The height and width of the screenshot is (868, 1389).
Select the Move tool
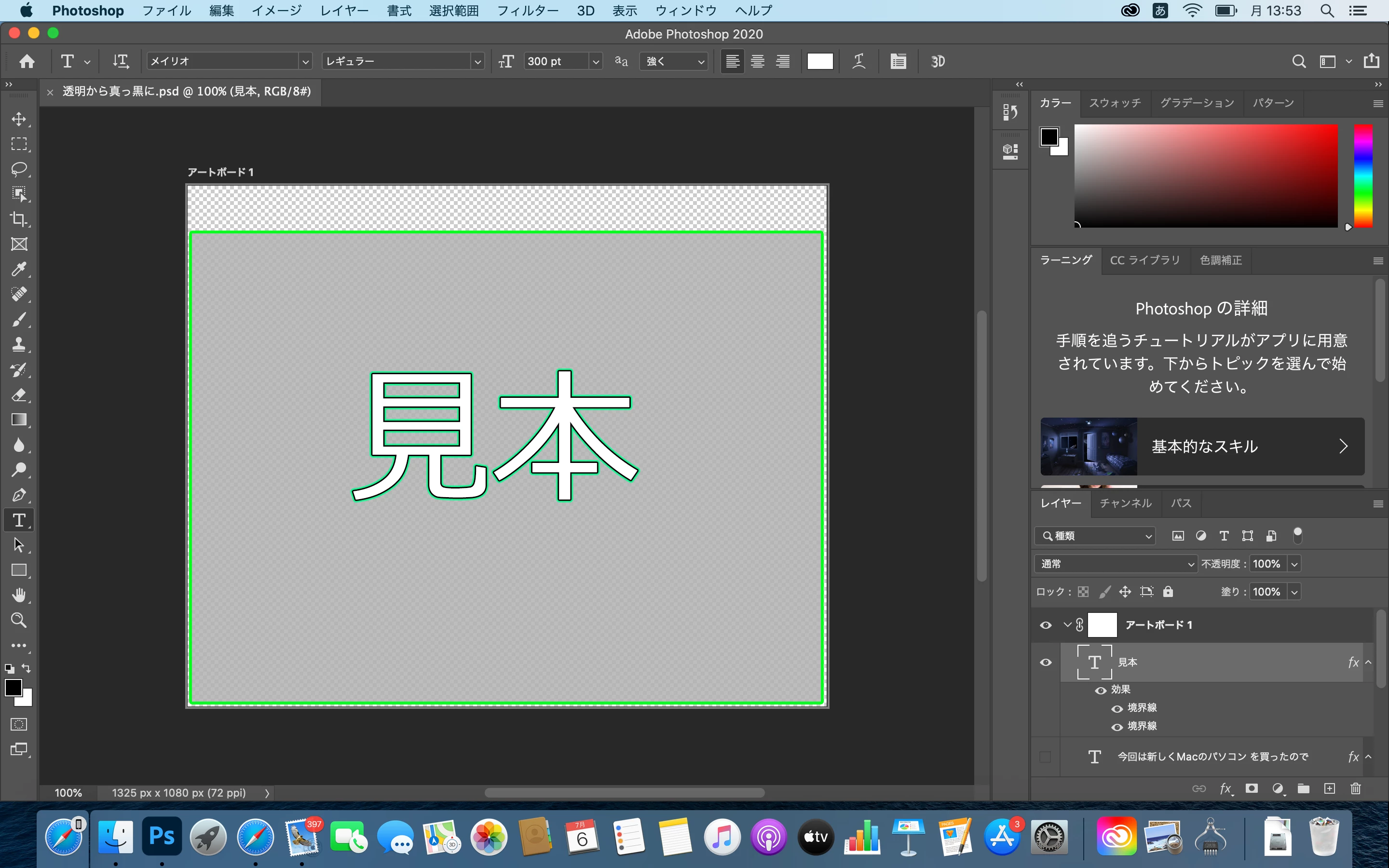19,119
